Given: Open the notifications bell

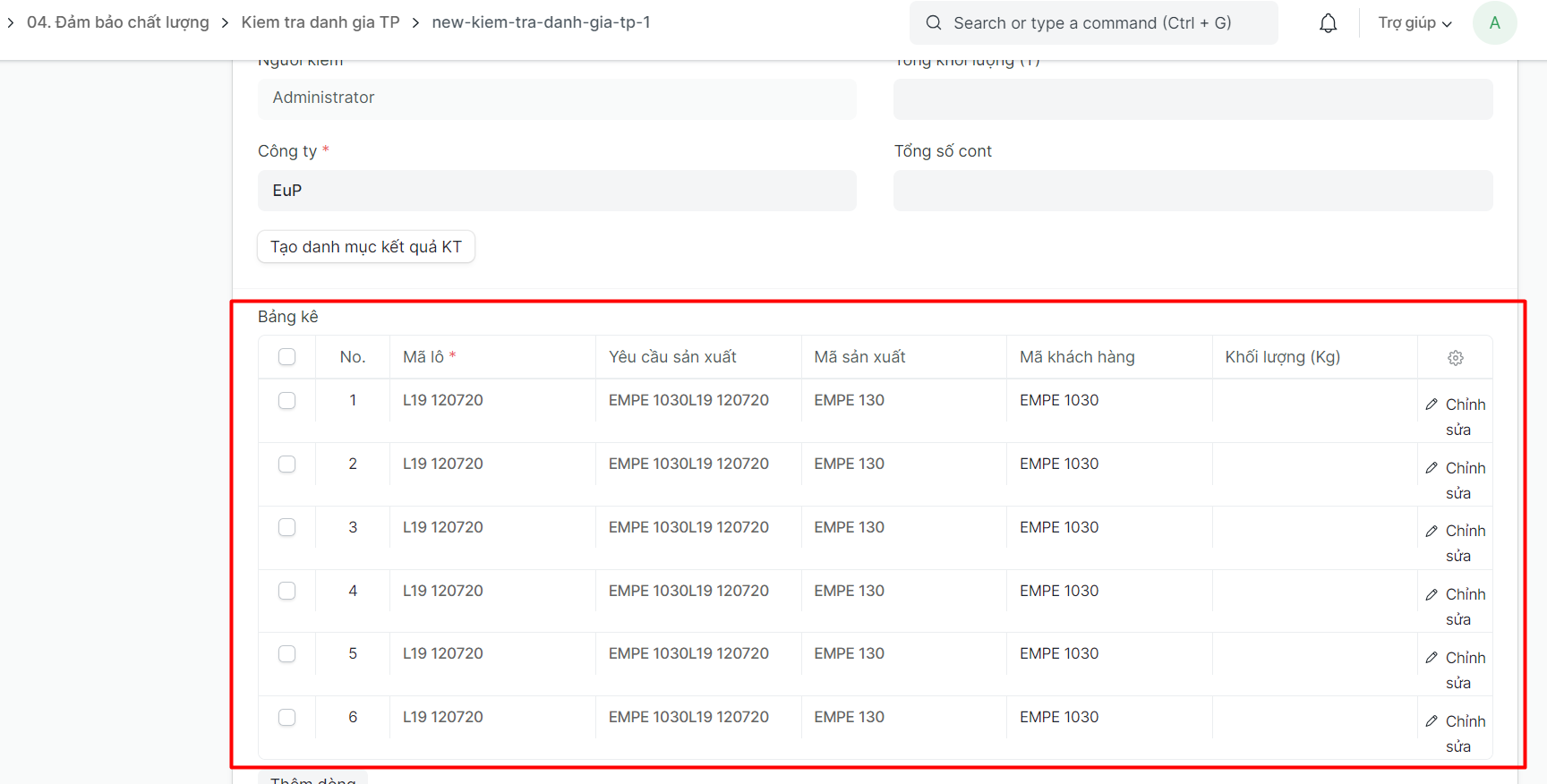Looking at the screenshot, I should (x=1328, y=23).
